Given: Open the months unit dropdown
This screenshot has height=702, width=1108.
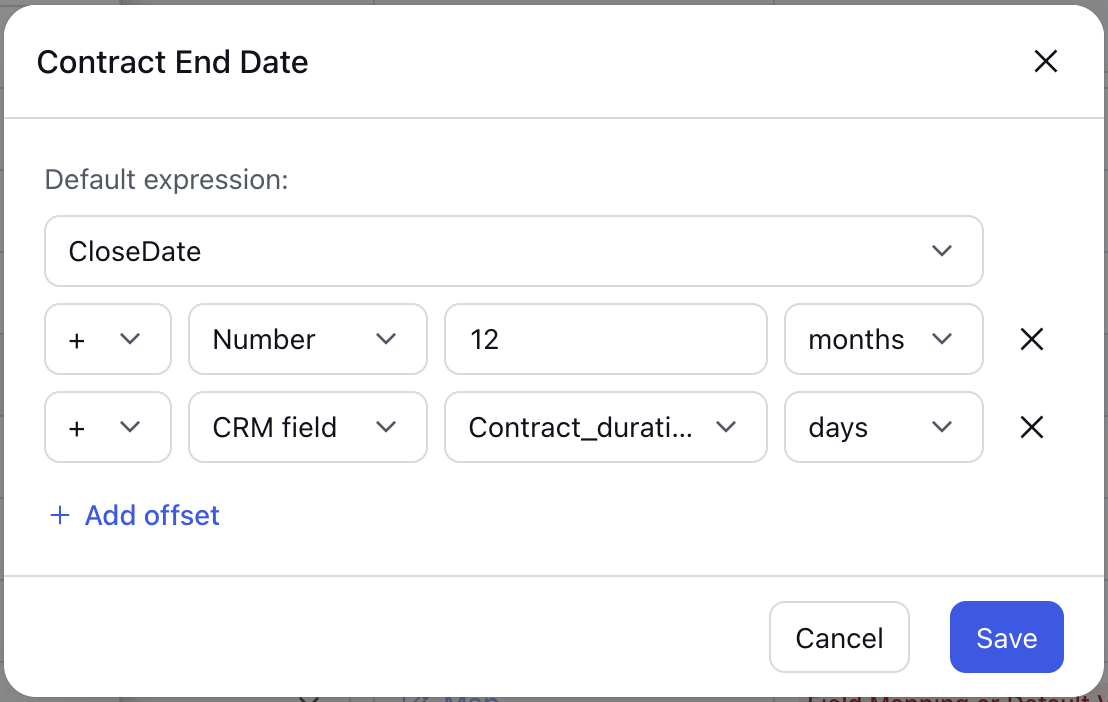Looking at the screenshot, I should point(883,339).
